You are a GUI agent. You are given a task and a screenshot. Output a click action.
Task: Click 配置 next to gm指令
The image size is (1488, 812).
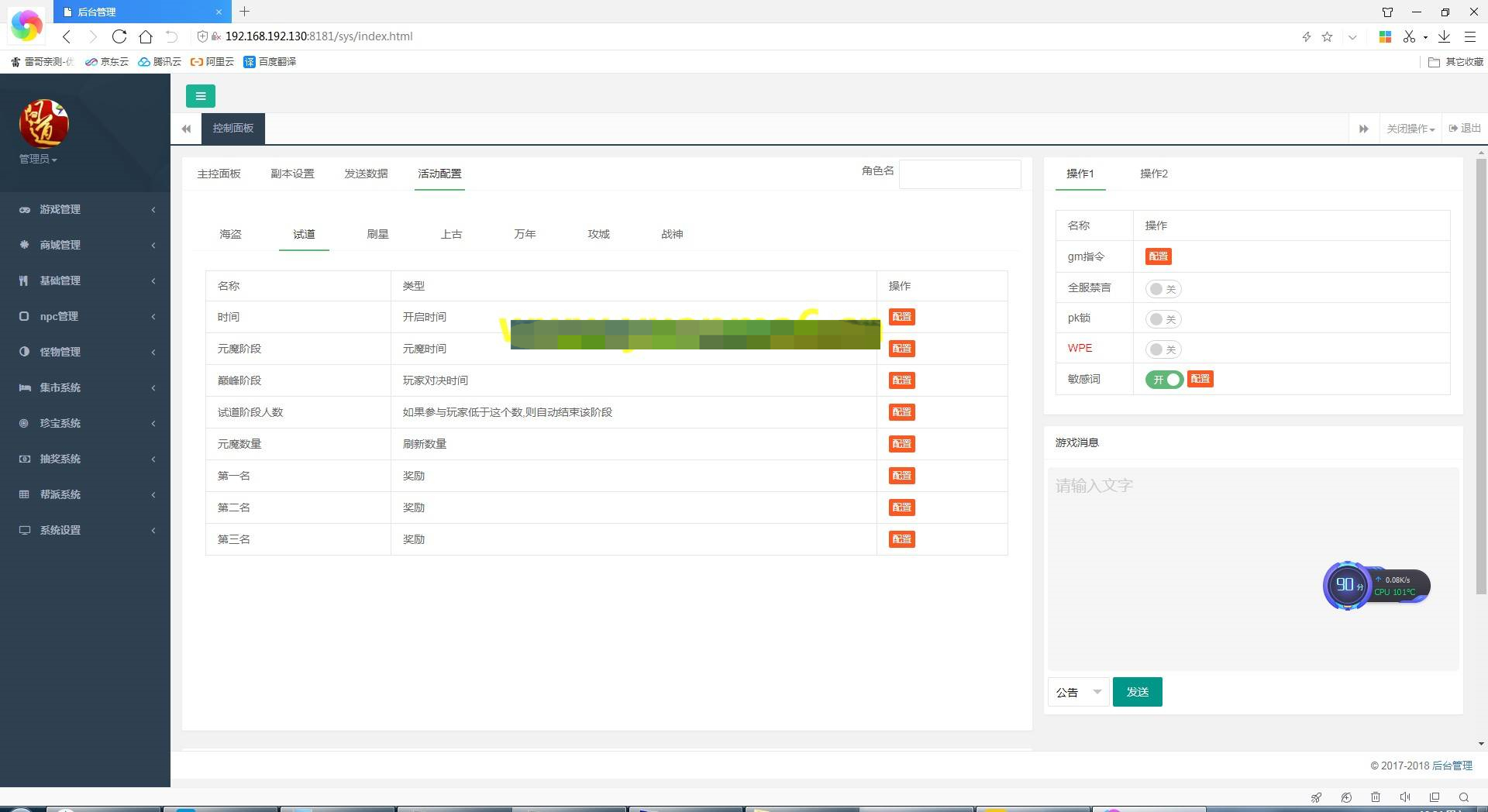click(1158, 256)
